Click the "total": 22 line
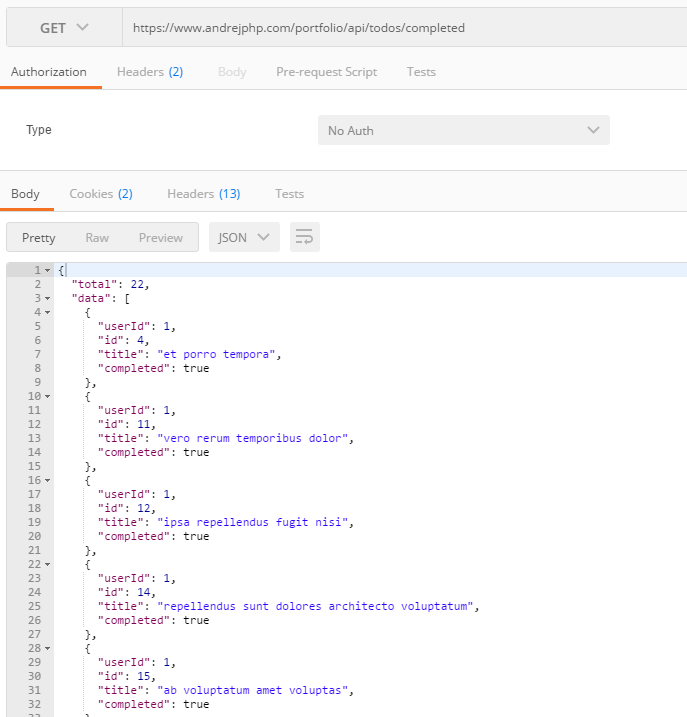The width and height of the screenshot is (687, 717). tap(111, 284)
